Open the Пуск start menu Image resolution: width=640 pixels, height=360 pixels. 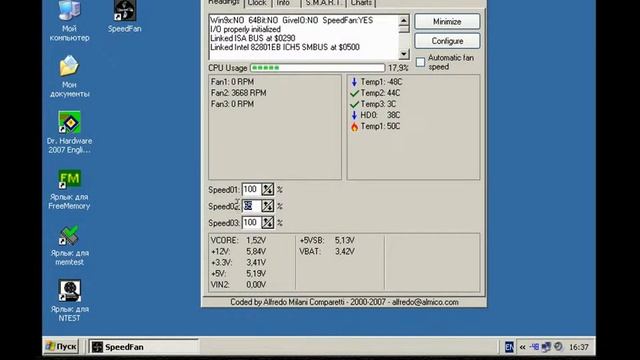(x=61, y=347)
